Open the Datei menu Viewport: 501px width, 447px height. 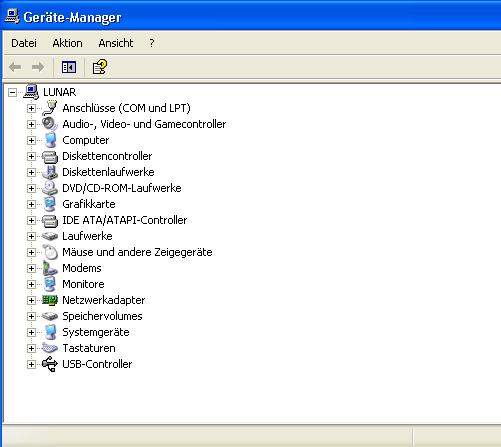click(x=24, y=43)
